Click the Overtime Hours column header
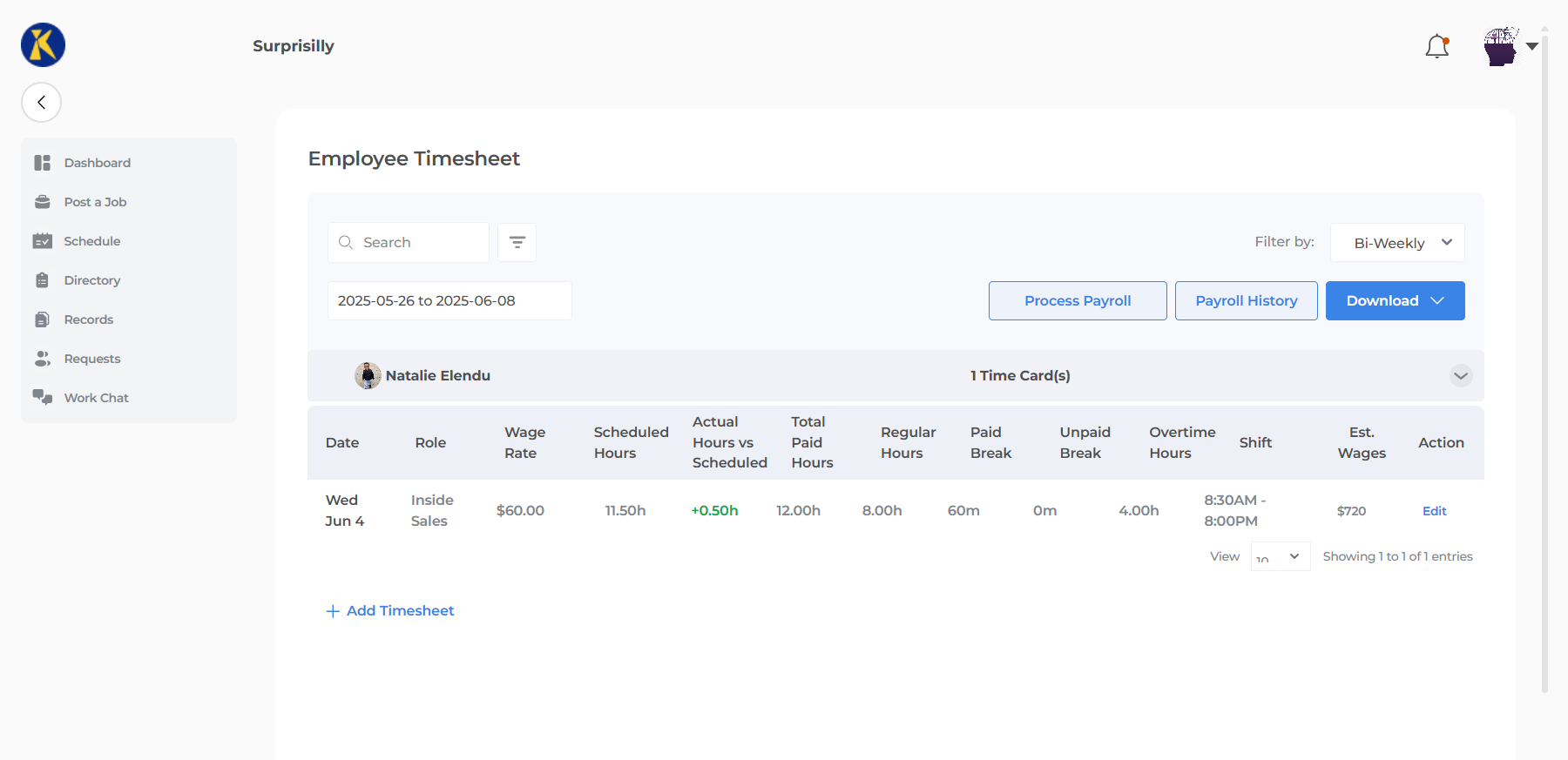1568x760 pixels. [1182, 443]
